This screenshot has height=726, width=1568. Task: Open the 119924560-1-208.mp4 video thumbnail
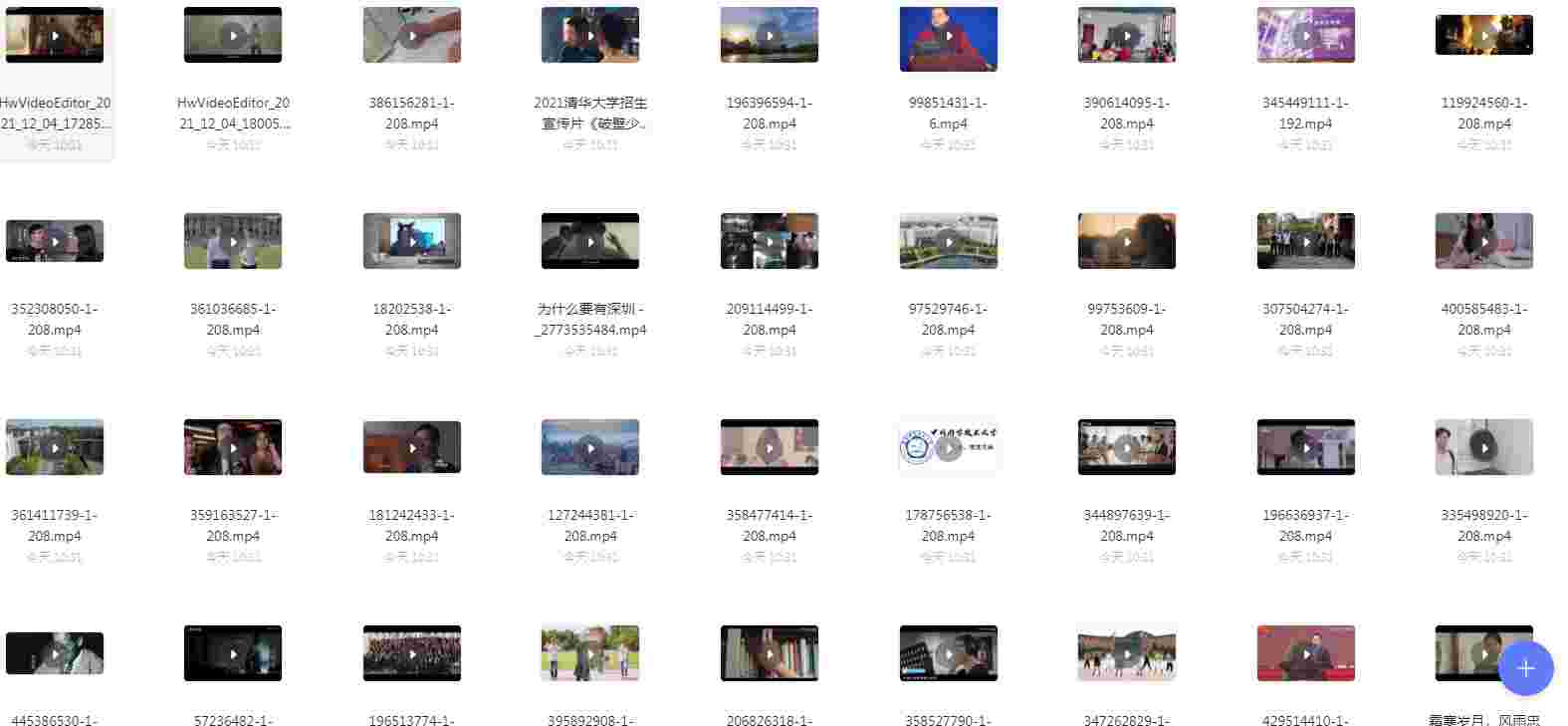point(1483,36)
